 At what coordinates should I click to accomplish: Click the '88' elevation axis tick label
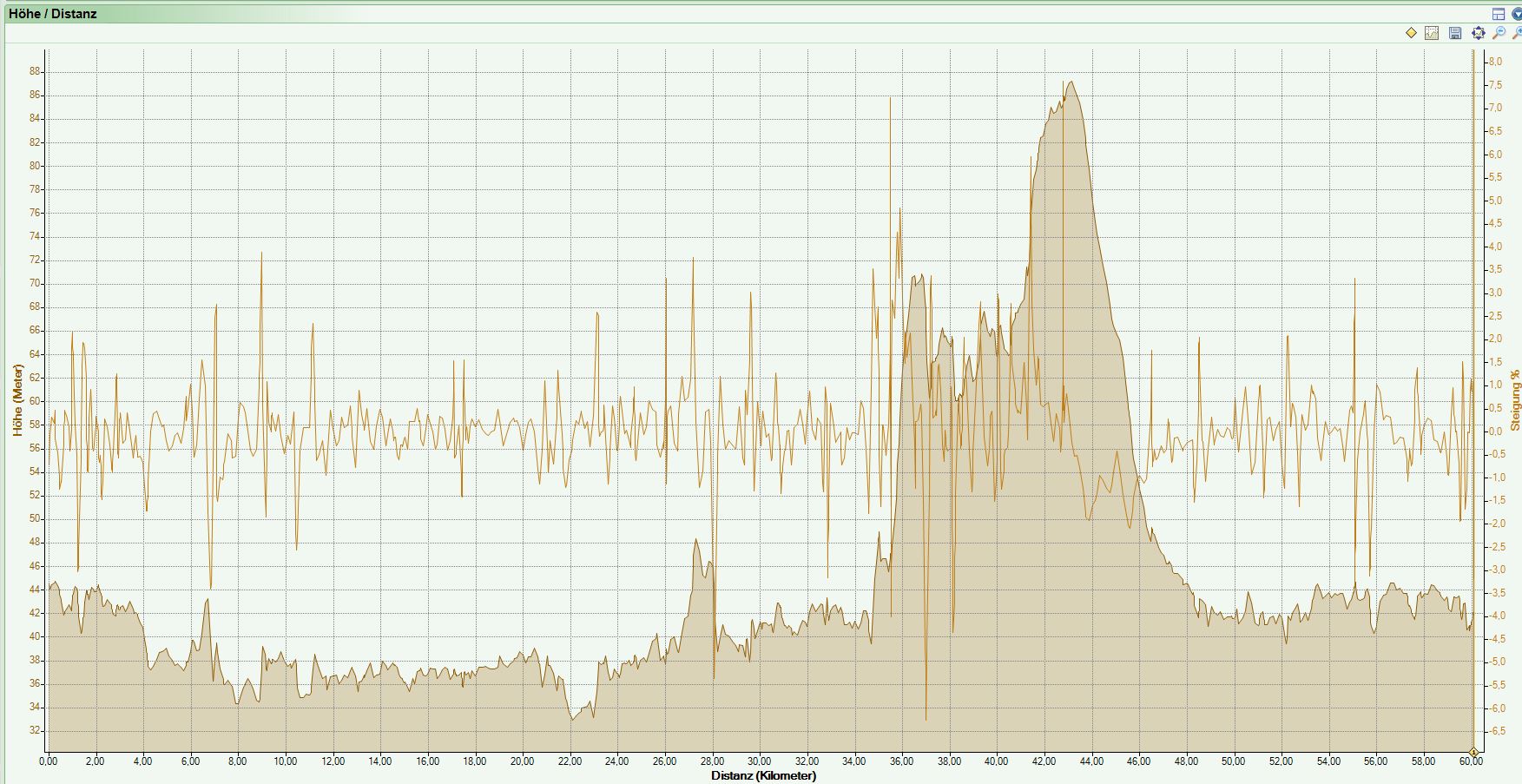36,71
